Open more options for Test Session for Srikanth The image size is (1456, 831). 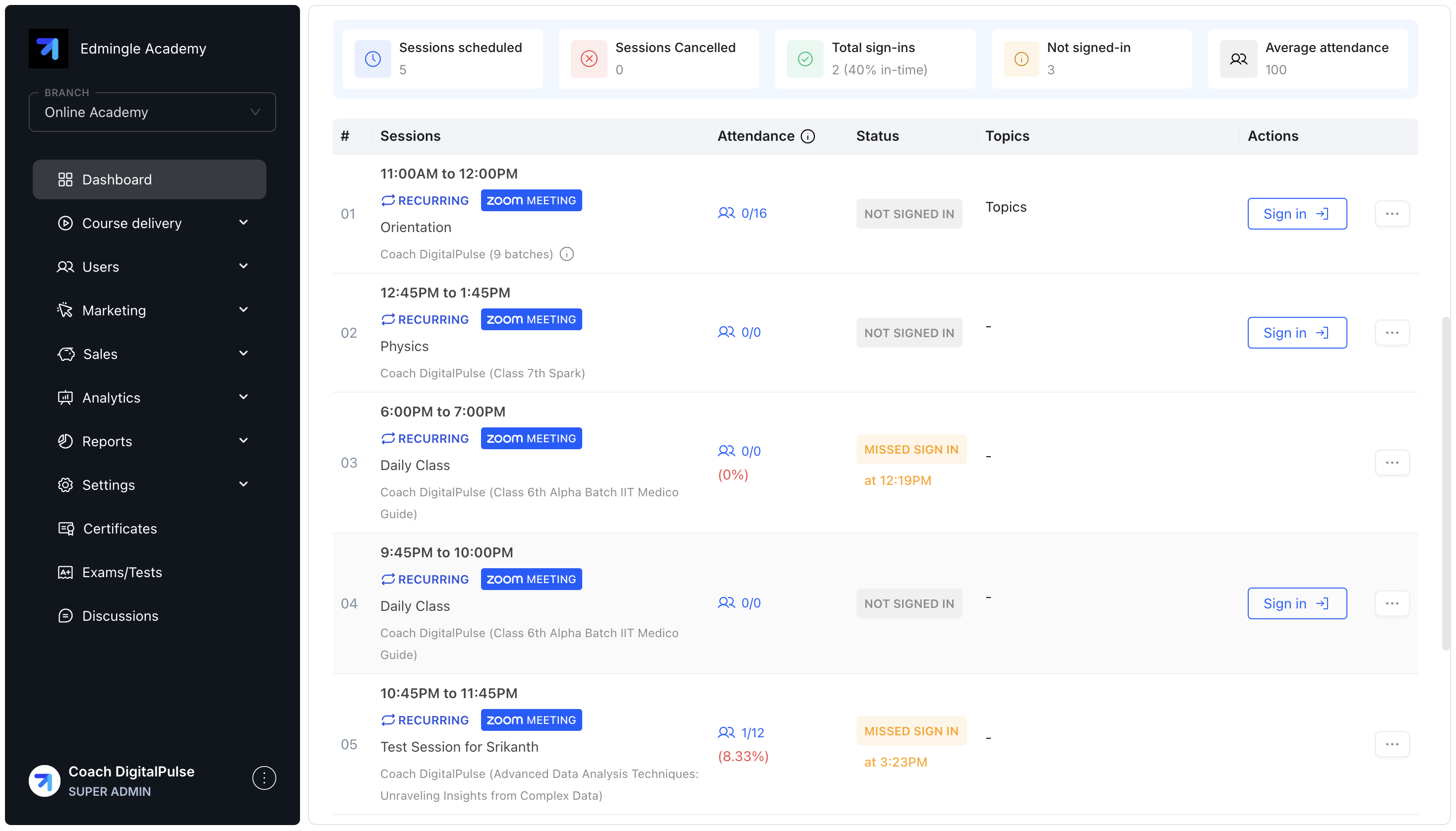[x=1392, y=744]
